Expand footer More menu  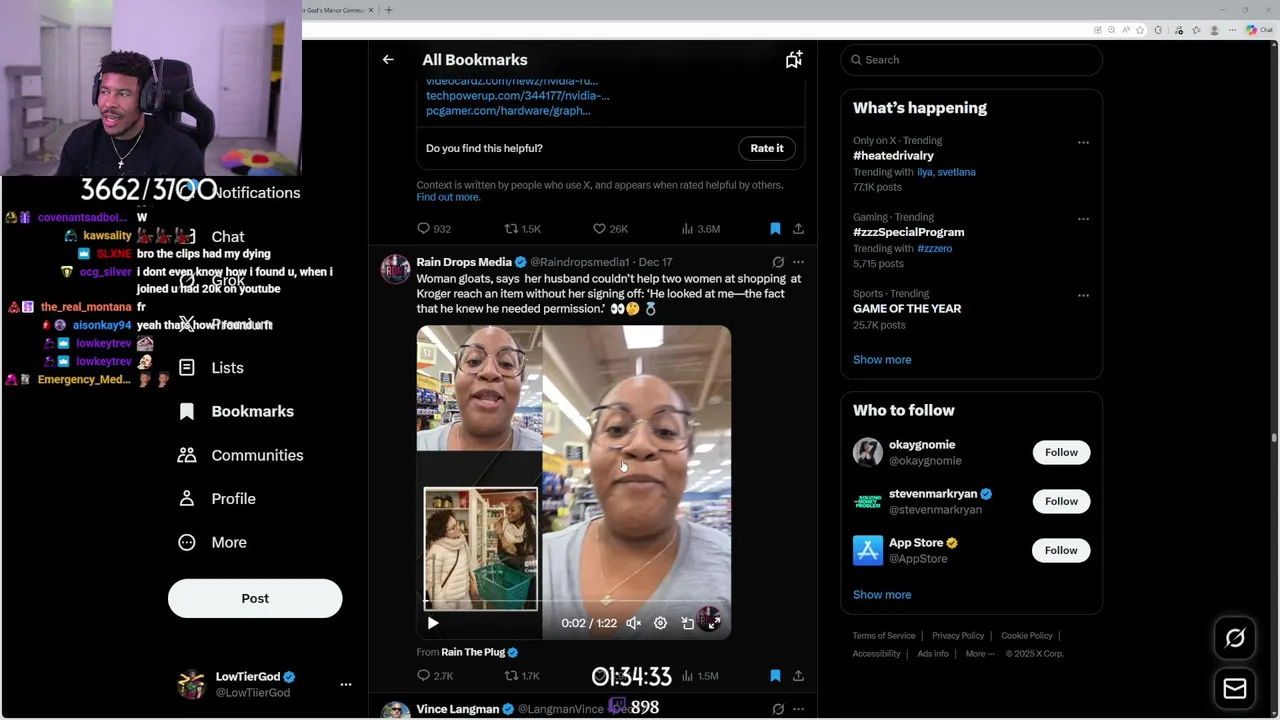coord(979,654)
